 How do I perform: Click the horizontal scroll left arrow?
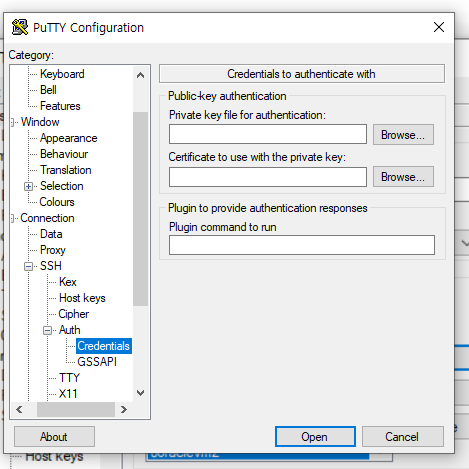pos(19,409)
